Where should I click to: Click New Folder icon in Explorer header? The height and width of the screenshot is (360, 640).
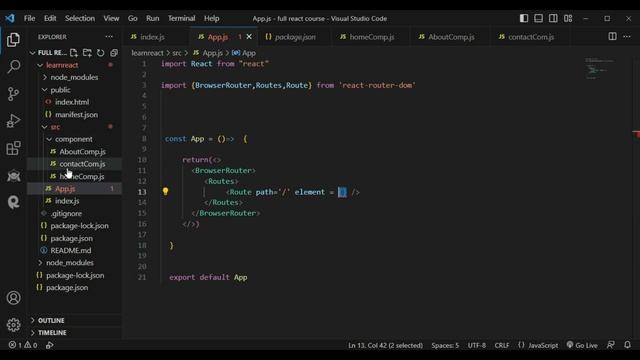87,53
